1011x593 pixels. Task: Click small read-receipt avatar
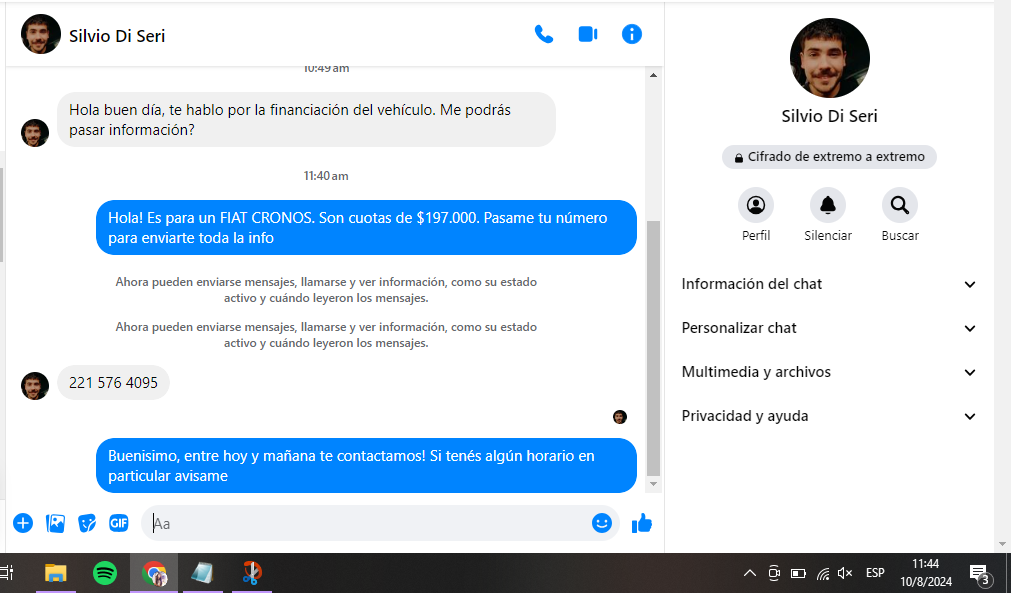[x=620, y=417]
